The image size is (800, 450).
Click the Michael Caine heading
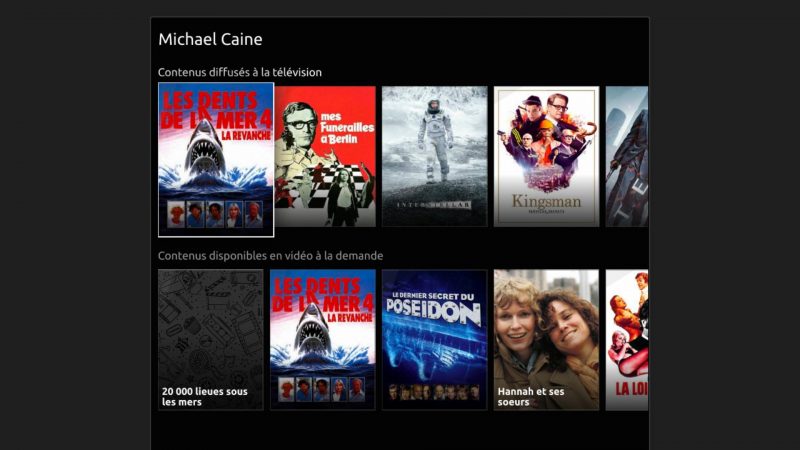tap(210, 39)
